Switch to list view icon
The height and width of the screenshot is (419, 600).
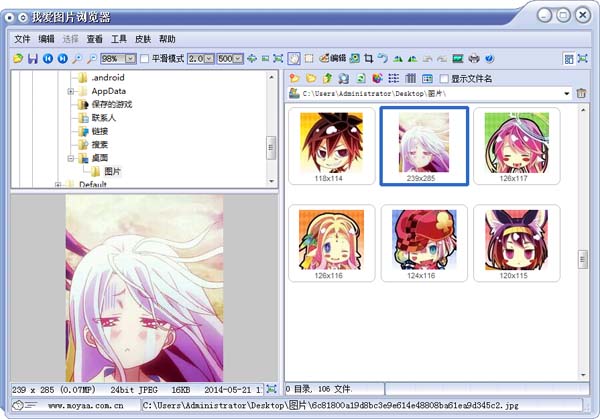[x=394, y=78]
